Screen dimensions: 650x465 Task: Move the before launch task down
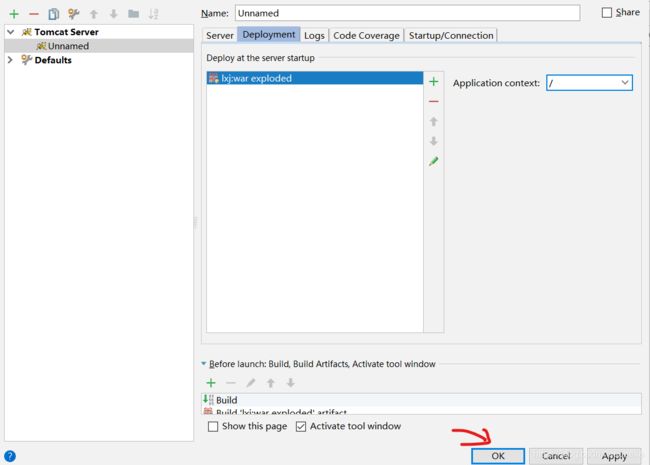(291, 383)
